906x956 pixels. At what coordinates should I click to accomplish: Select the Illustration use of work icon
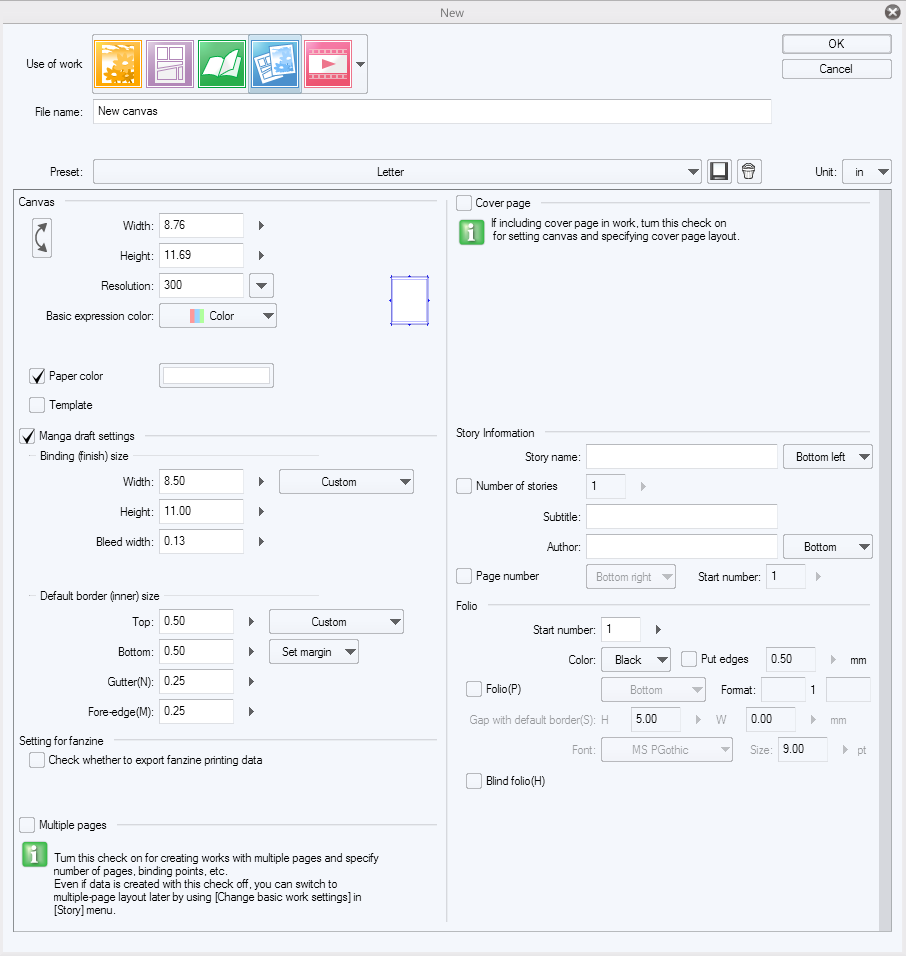click(x=118, y=63)
